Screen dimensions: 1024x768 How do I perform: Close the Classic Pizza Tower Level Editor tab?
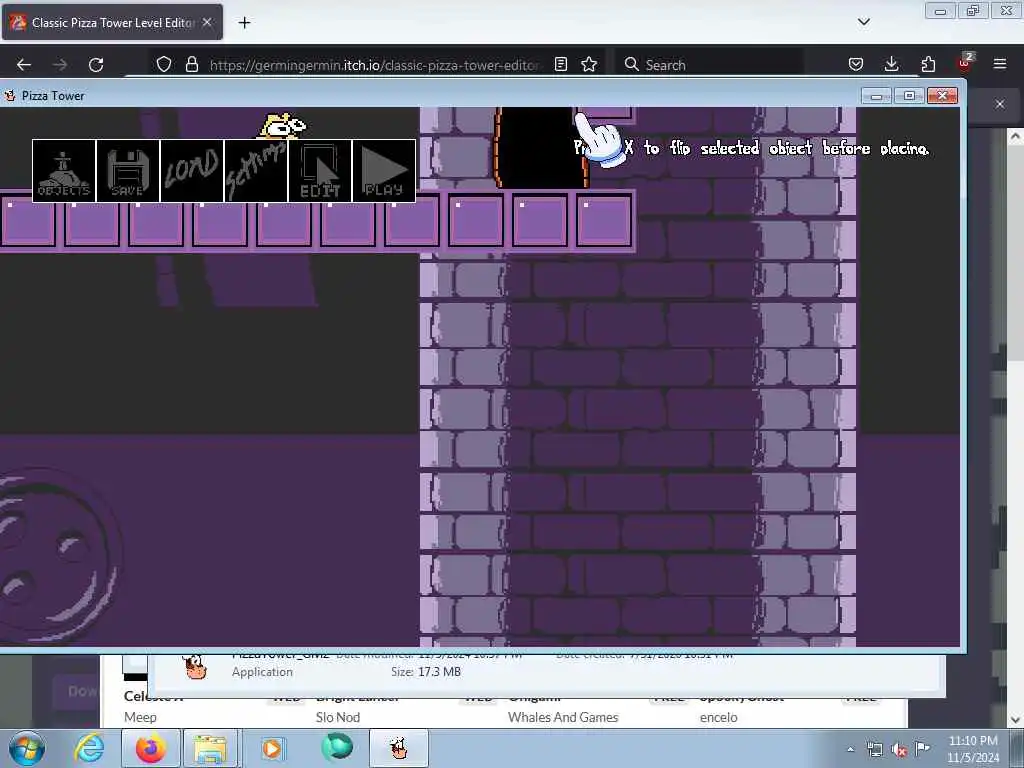point(207,22)
